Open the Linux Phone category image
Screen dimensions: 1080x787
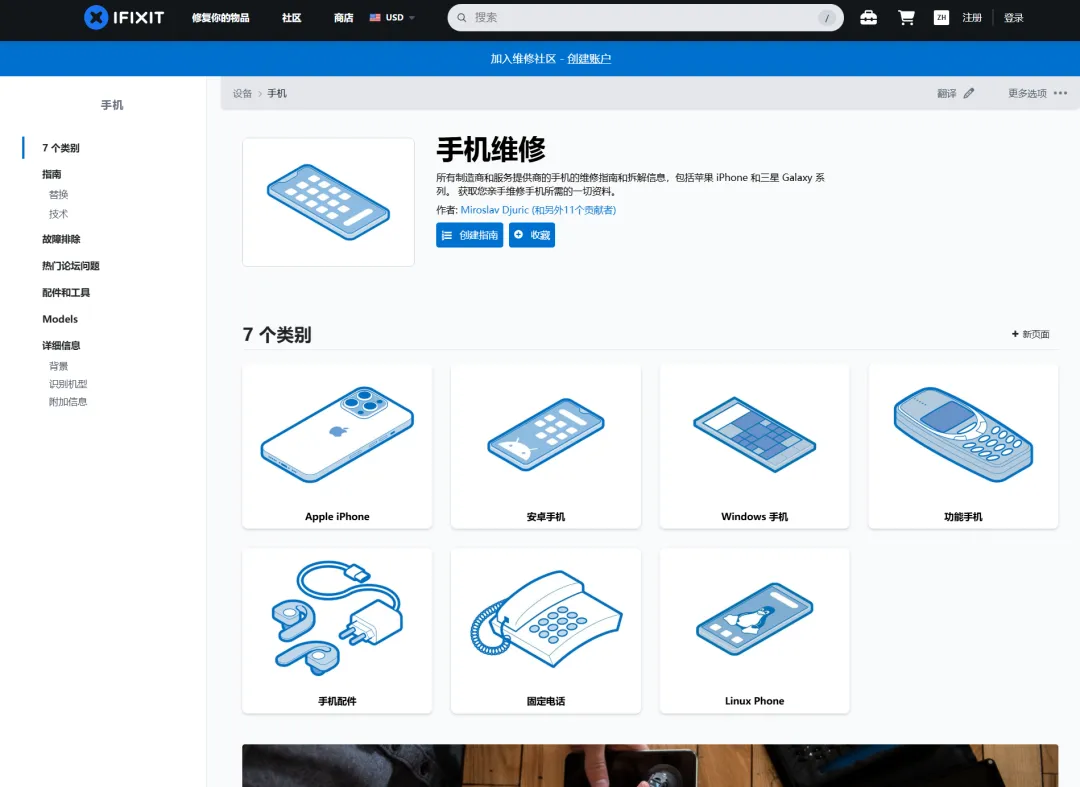[754, 618]
